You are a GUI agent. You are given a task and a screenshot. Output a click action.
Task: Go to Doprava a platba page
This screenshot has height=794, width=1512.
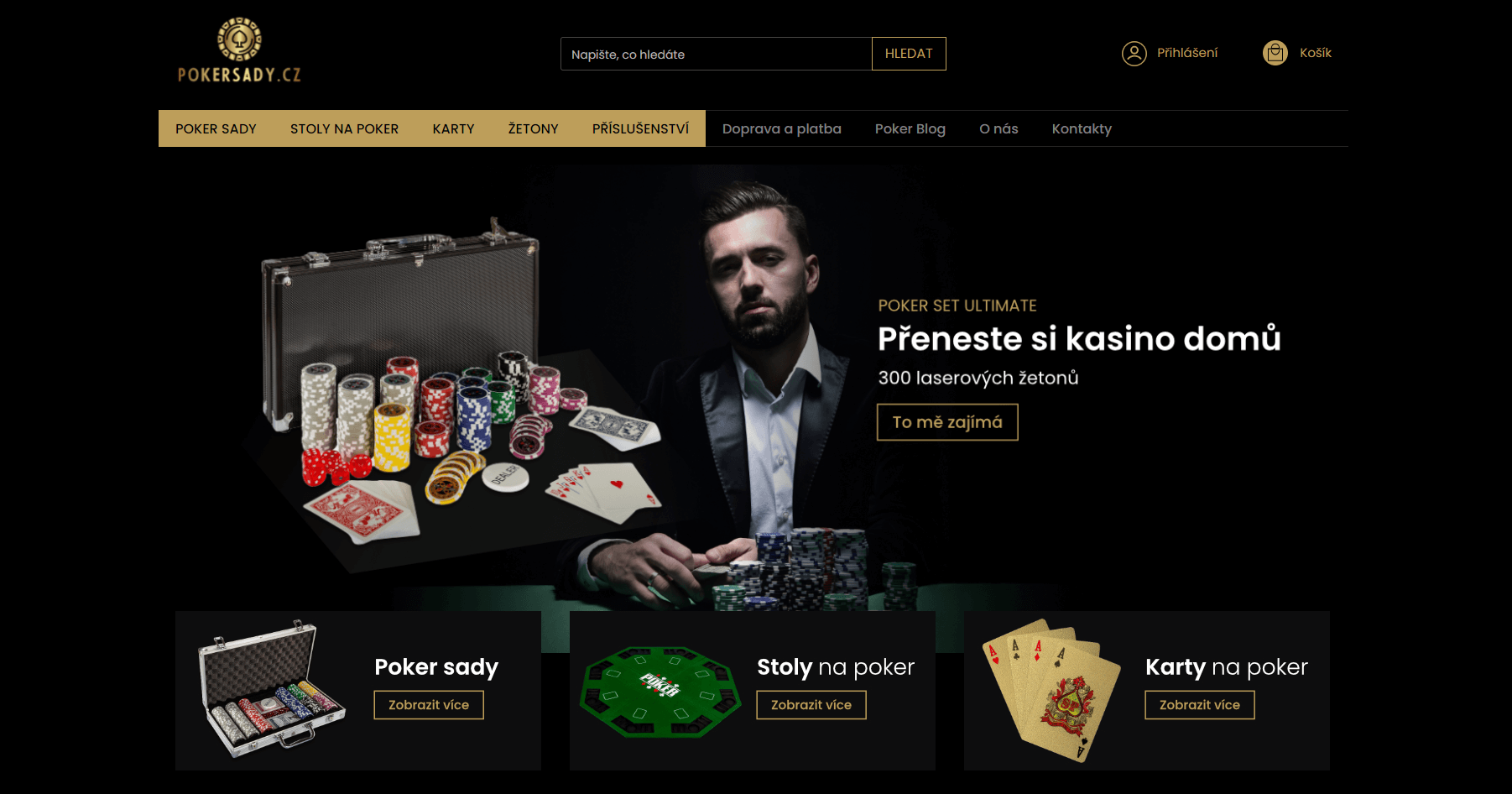click(x=782, y=128)
